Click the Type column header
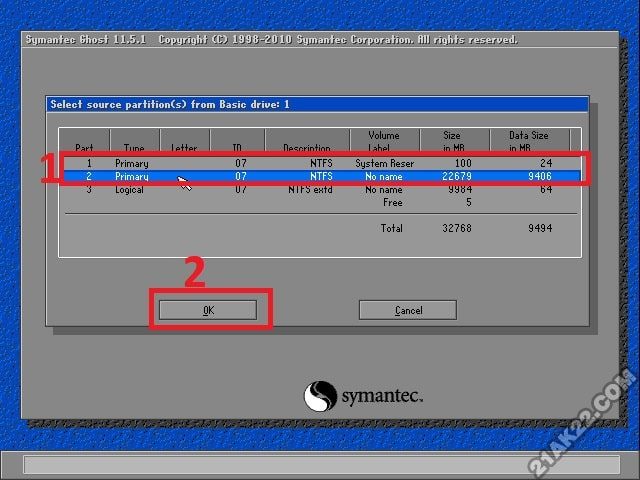This screenshot has height=480, width=640. (134, 140)
